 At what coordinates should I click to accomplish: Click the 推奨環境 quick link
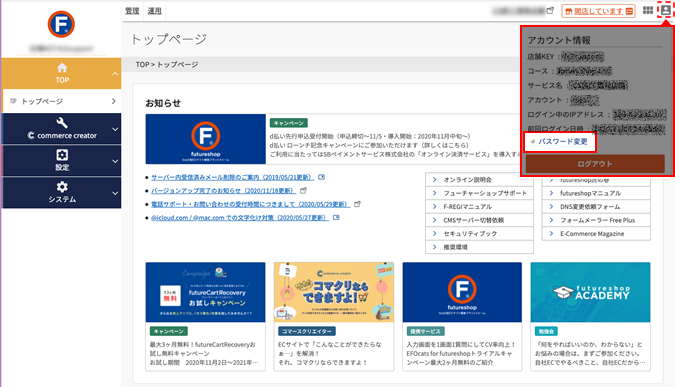click(479, 247)
